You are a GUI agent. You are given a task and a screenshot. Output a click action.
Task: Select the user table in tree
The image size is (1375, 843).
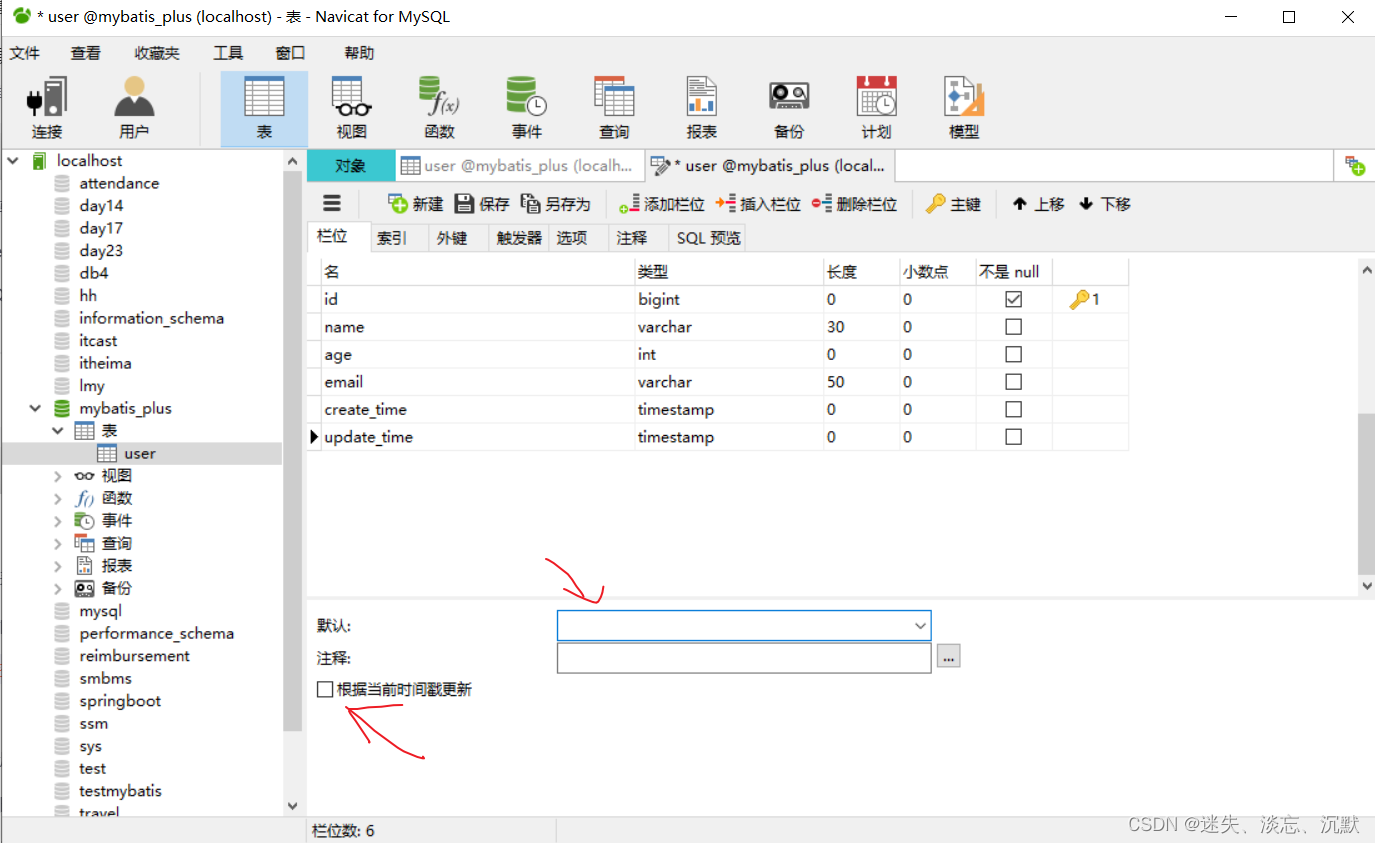[140, 453]
